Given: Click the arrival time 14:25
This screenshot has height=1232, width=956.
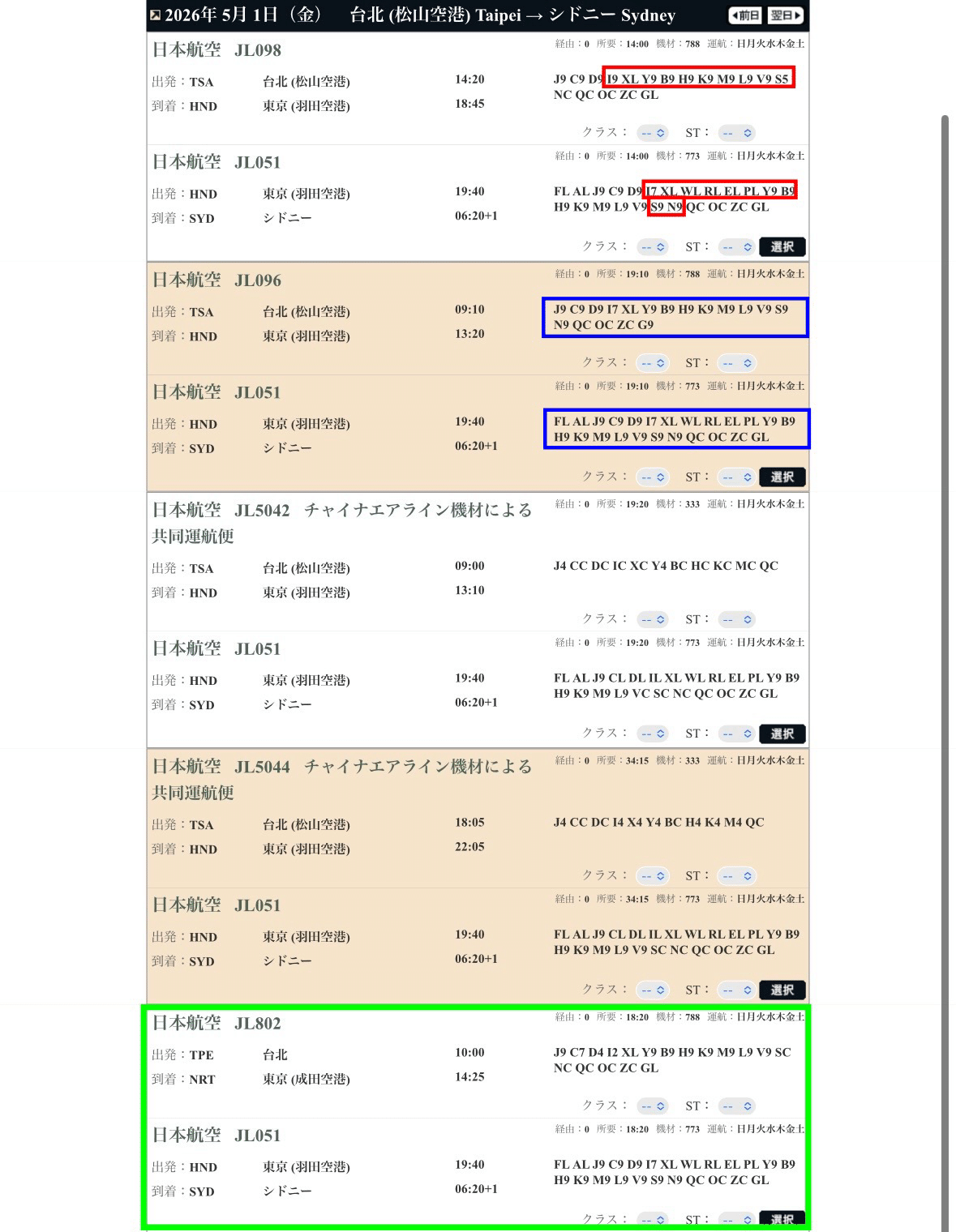Looking at the screenshot, I should click(x=469, y=1076).
